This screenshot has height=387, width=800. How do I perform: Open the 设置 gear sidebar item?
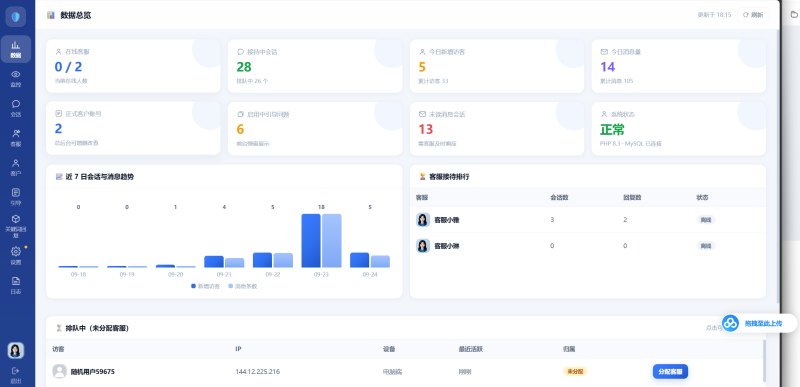click(x=16, y=255)
